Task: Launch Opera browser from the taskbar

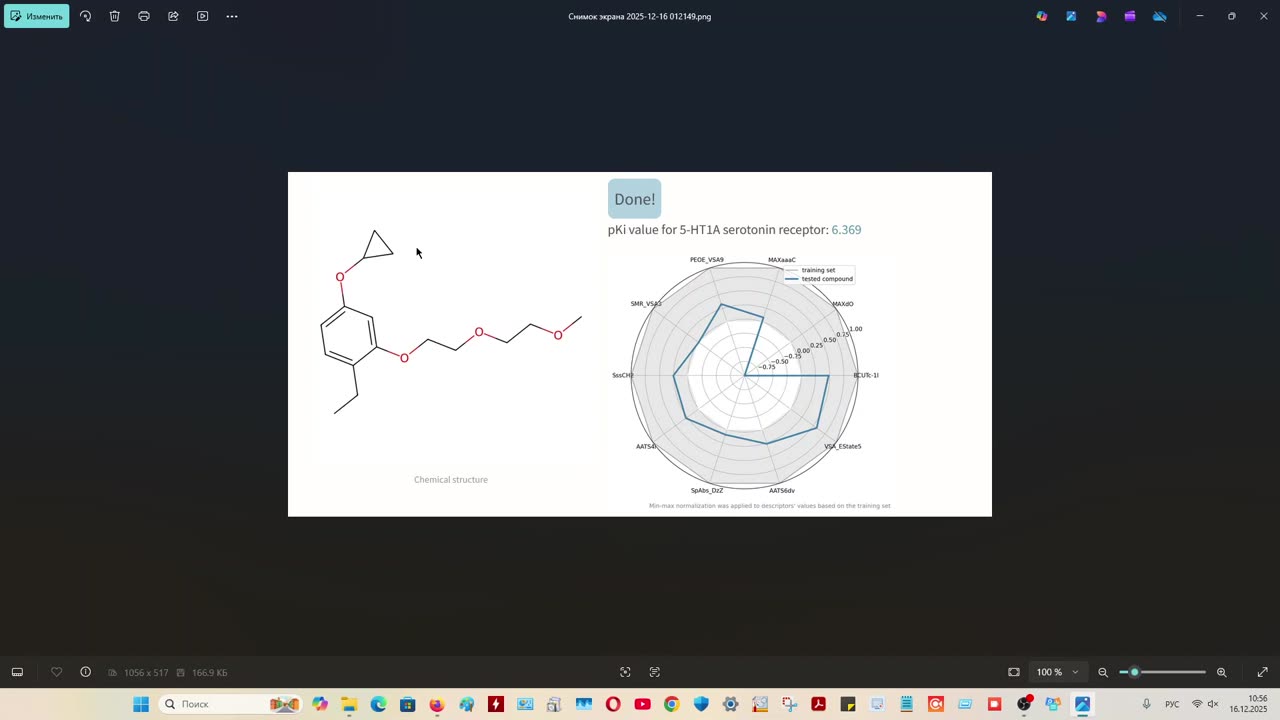Action: [613, 704]
